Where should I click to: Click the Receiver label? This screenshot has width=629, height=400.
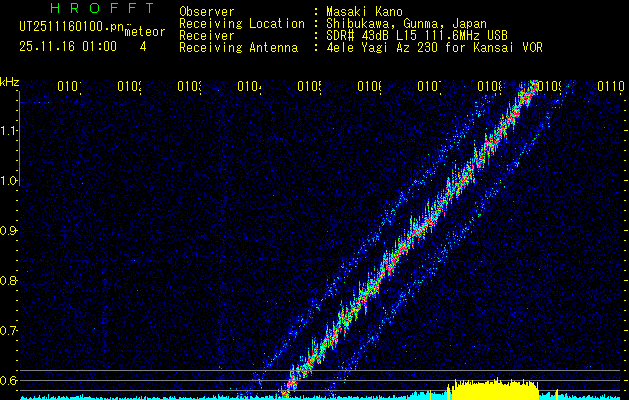(207, 36)
